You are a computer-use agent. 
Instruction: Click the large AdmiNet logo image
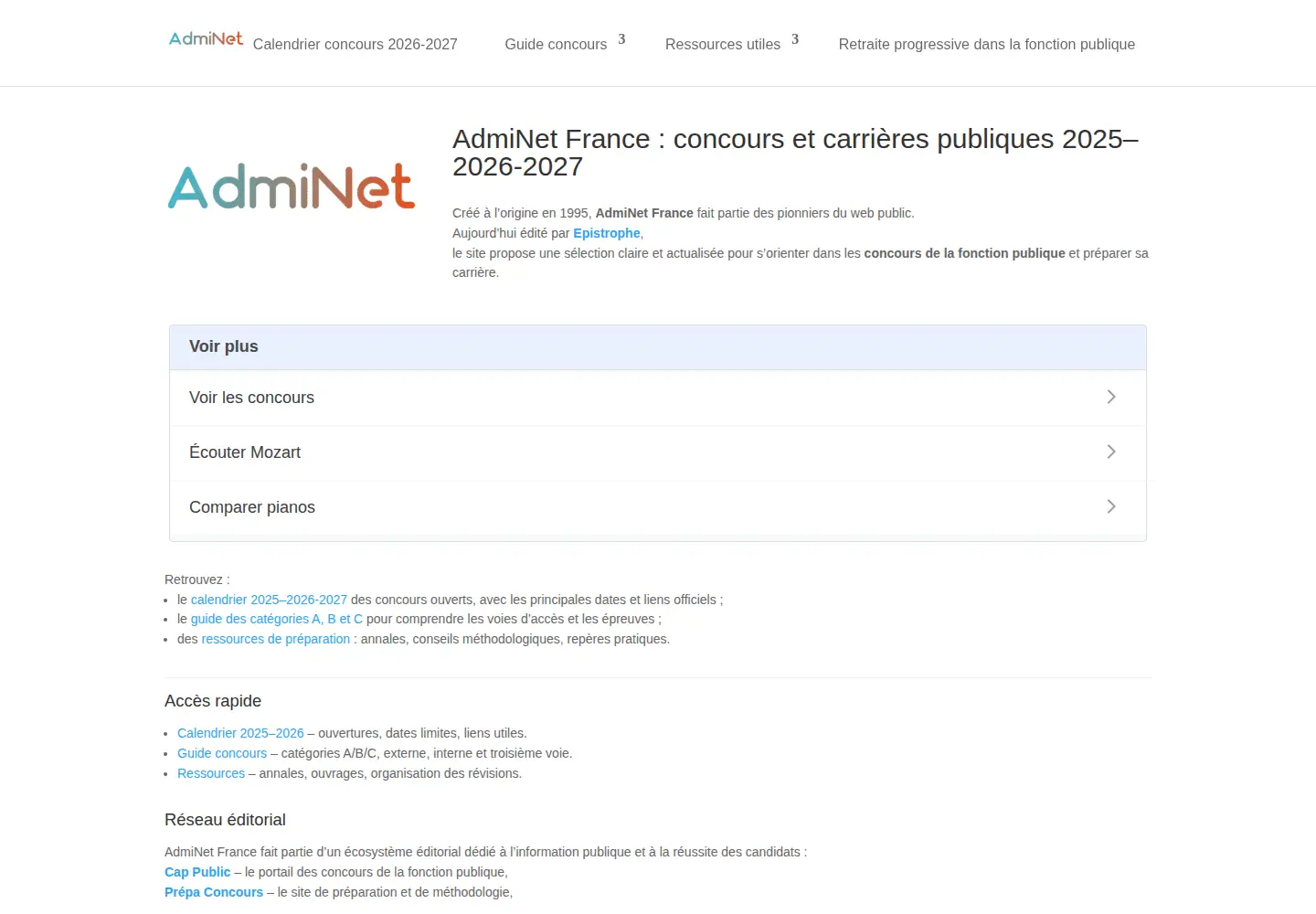pyautogui.click(x=292, y=186)
